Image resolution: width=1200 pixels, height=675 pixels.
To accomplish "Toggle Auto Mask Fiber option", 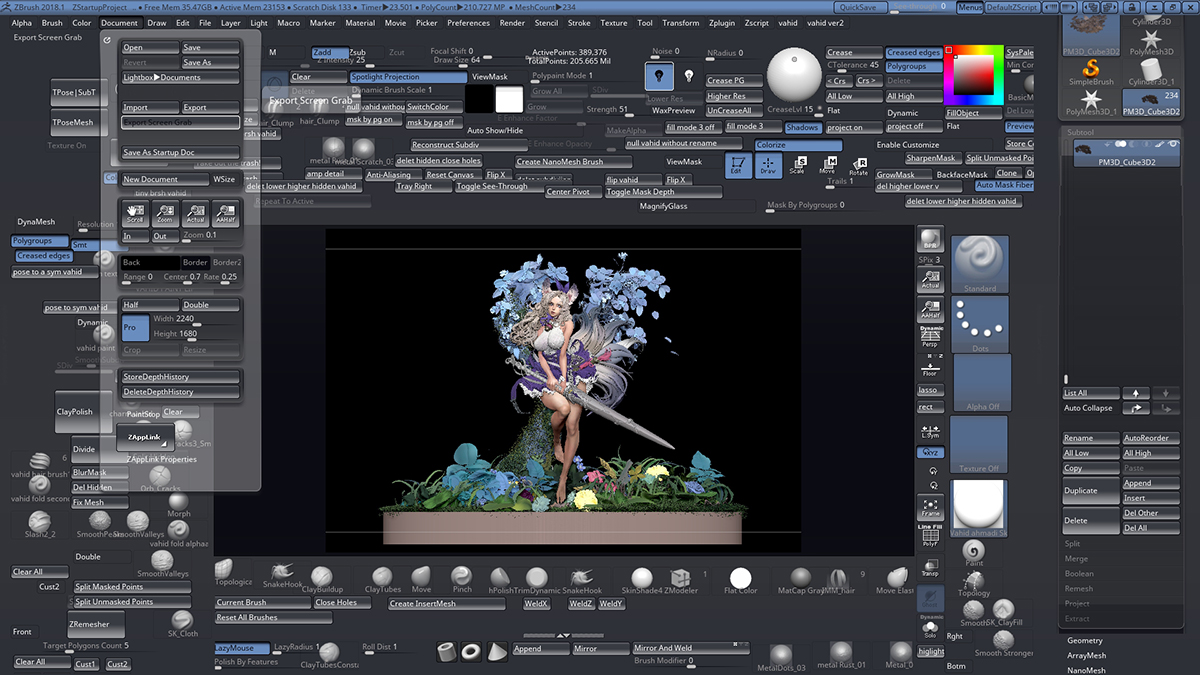I will click(1004, 186).
